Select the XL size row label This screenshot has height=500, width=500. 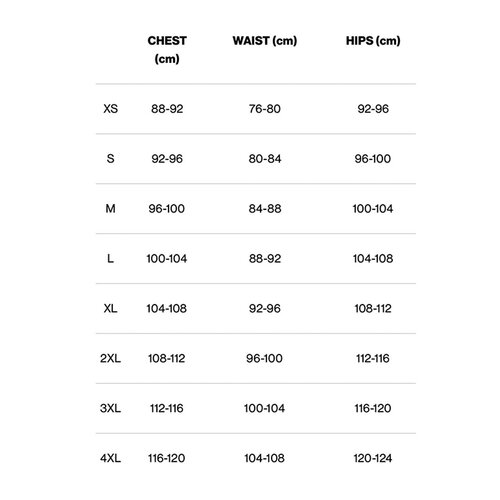click(x=110, y=308)
